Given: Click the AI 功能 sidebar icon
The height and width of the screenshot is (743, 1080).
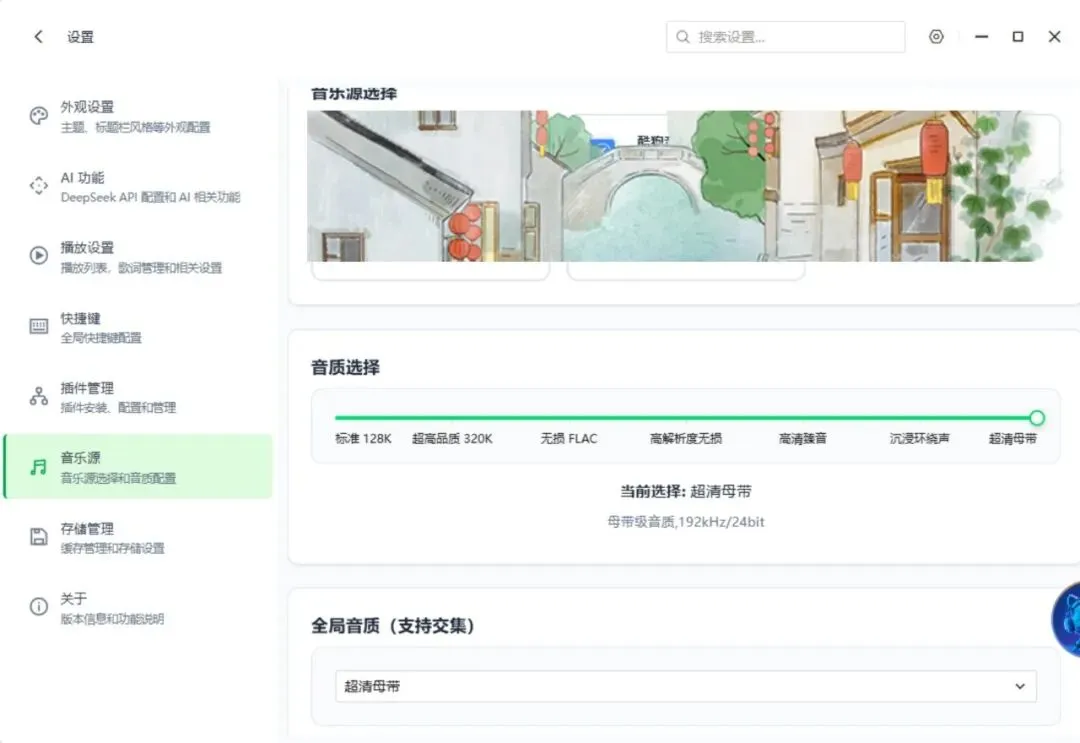Looking at the screenshot, I should coord(39,186).
